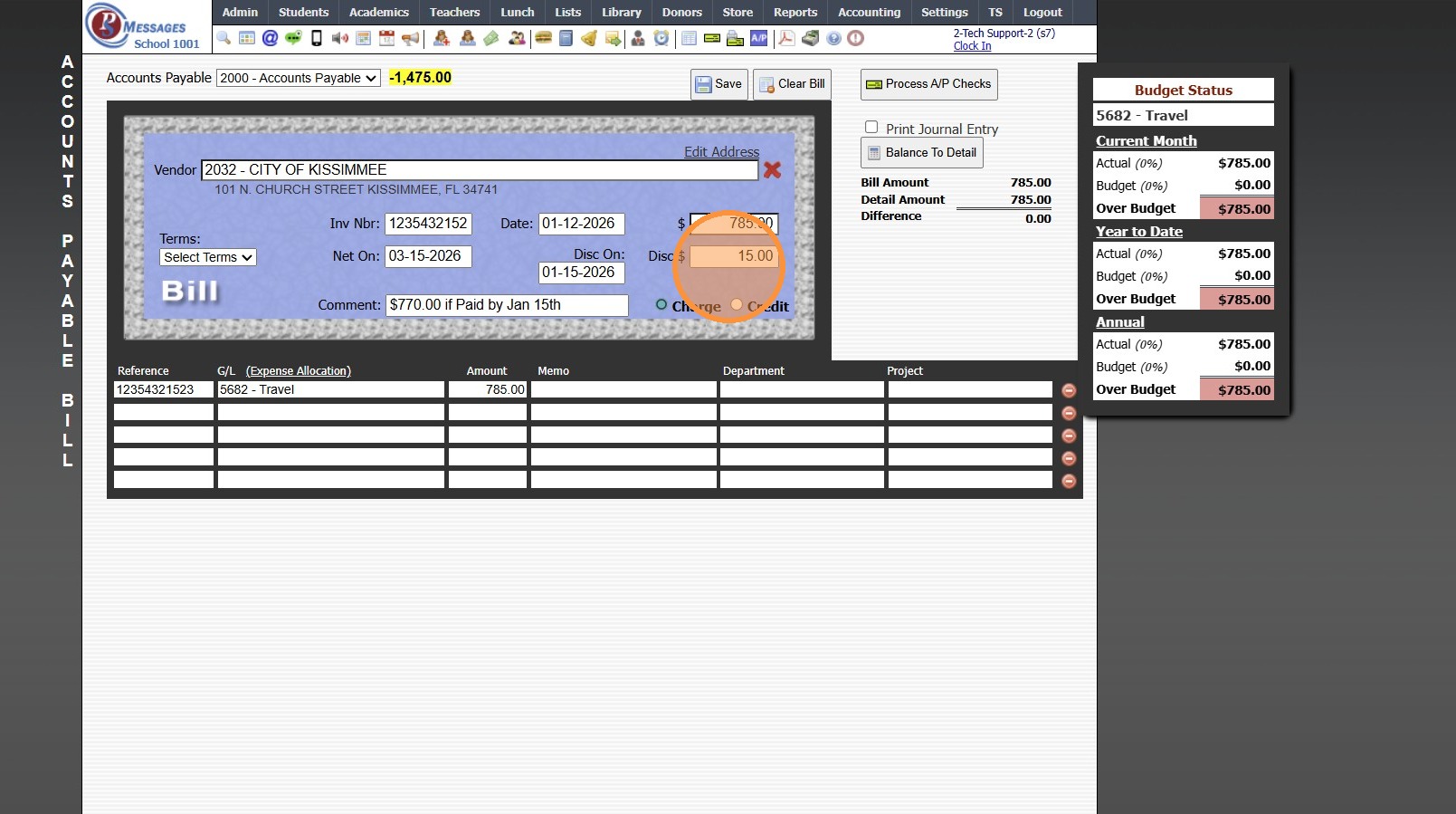The image size is (1456, 814).
Task: Open the hamburger lunch icon
Action: tap(543, 38)
